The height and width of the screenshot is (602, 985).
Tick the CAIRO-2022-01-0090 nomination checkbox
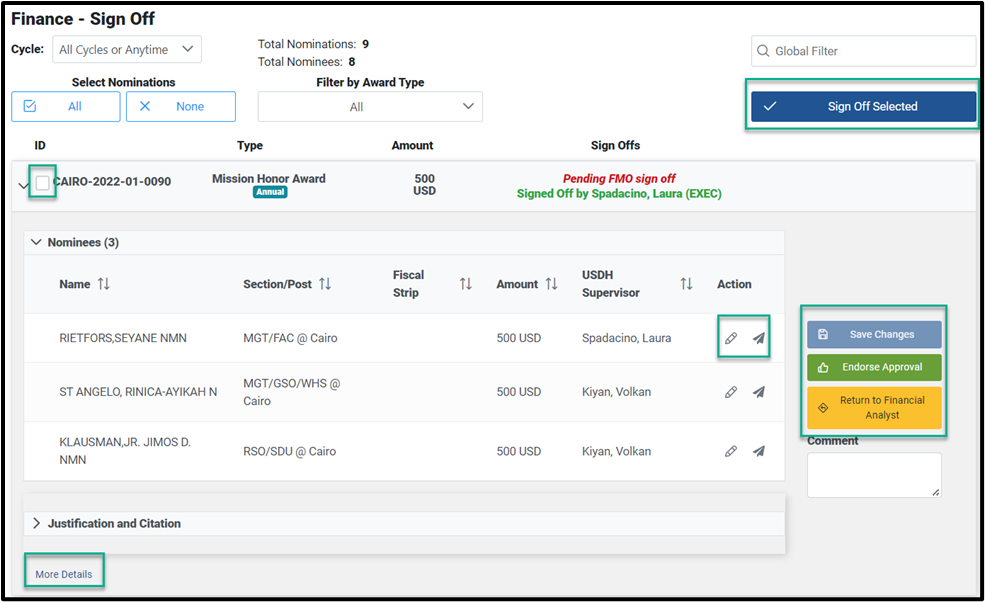pos(42,183)
